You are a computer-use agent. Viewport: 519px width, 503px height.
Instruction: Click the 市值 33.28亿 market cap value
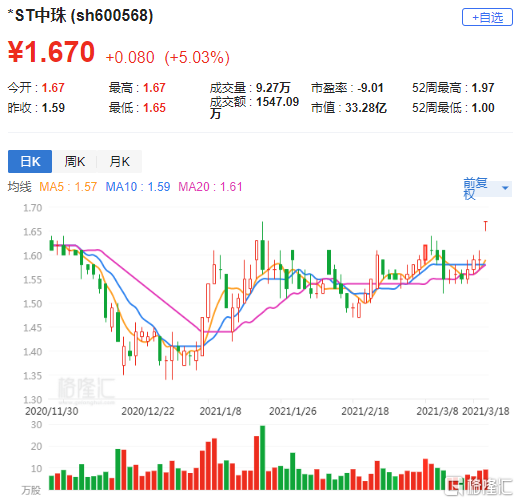[349, 108]
